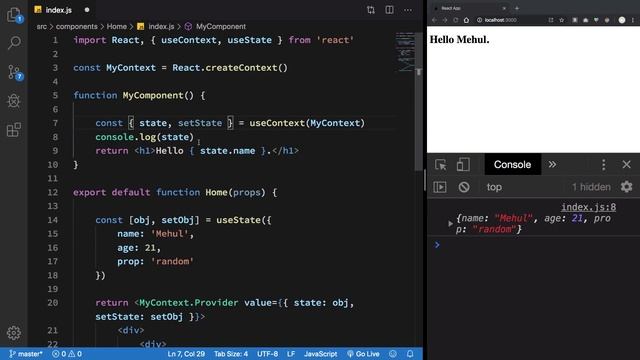Click the LF end-of-line indicator
640x360 pixels.
291,354
